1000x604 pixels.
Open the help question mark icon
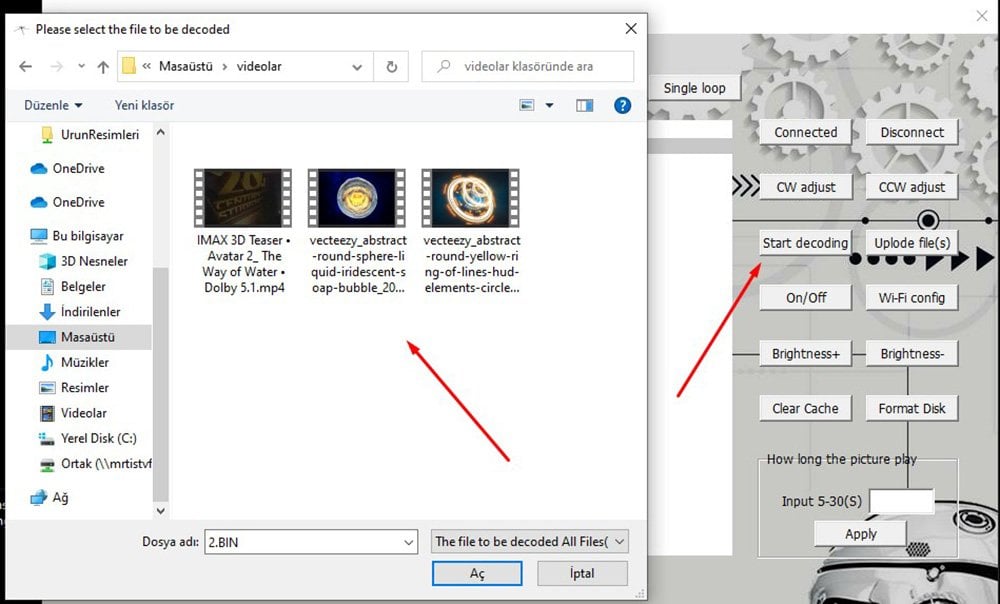(622, 105)
